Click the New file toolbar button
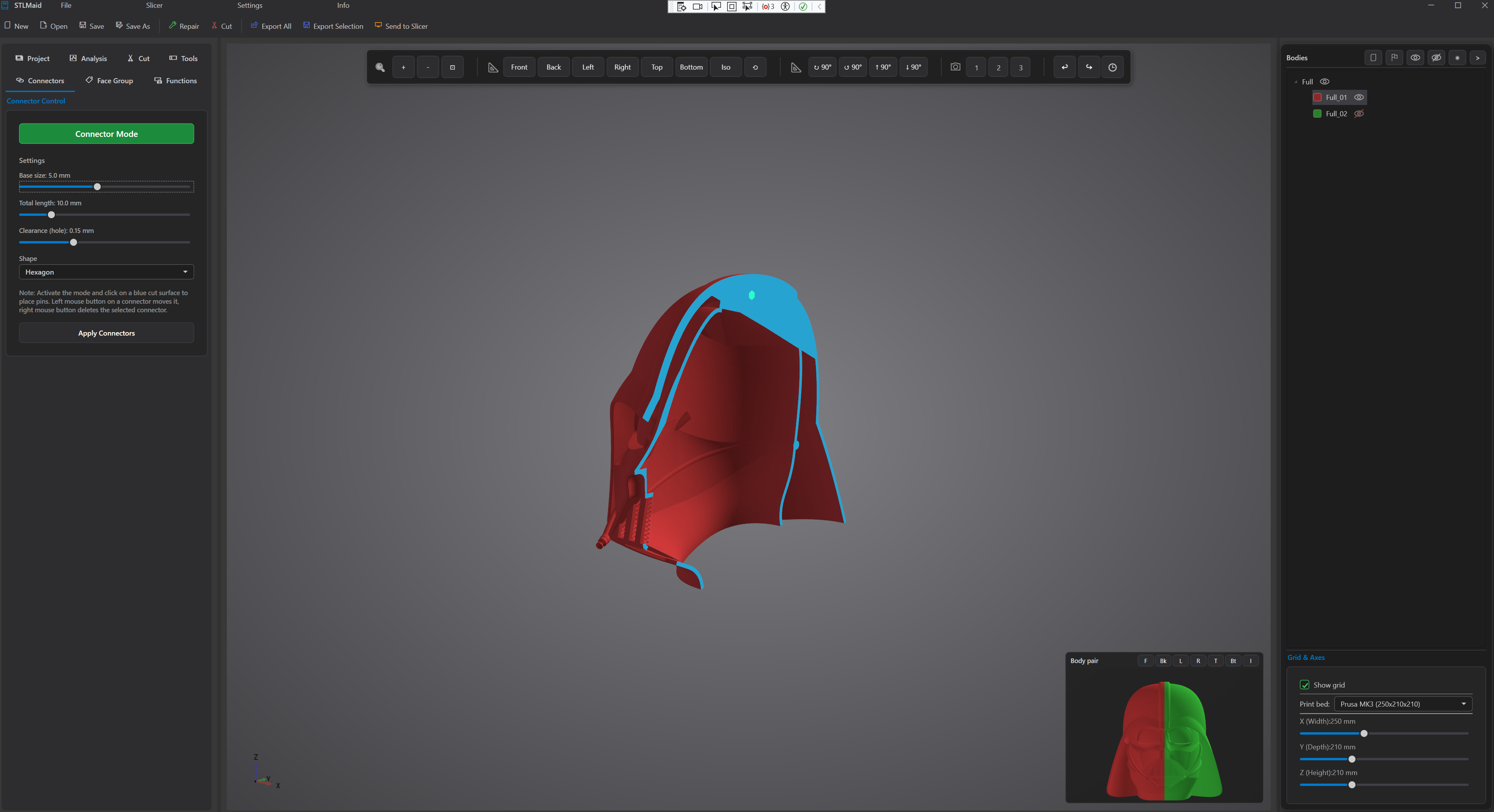 [x=16, y=26]
